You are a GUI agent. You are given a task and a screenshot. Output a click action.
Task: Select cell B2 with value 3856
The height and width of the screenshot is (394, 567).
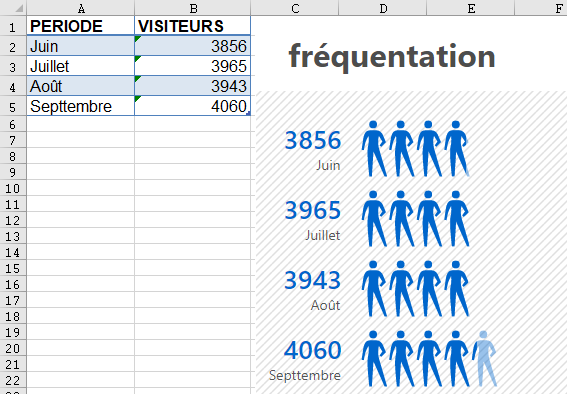[192, 46]
